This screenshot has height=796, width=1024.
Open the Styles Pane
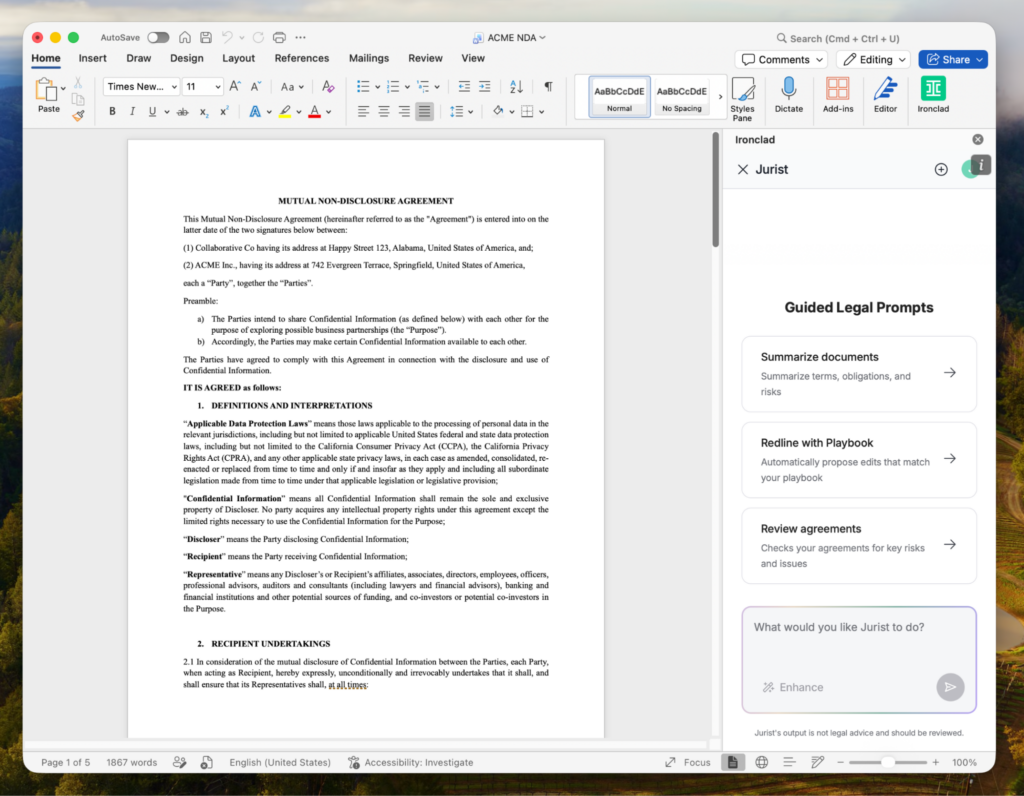(743, 98)
